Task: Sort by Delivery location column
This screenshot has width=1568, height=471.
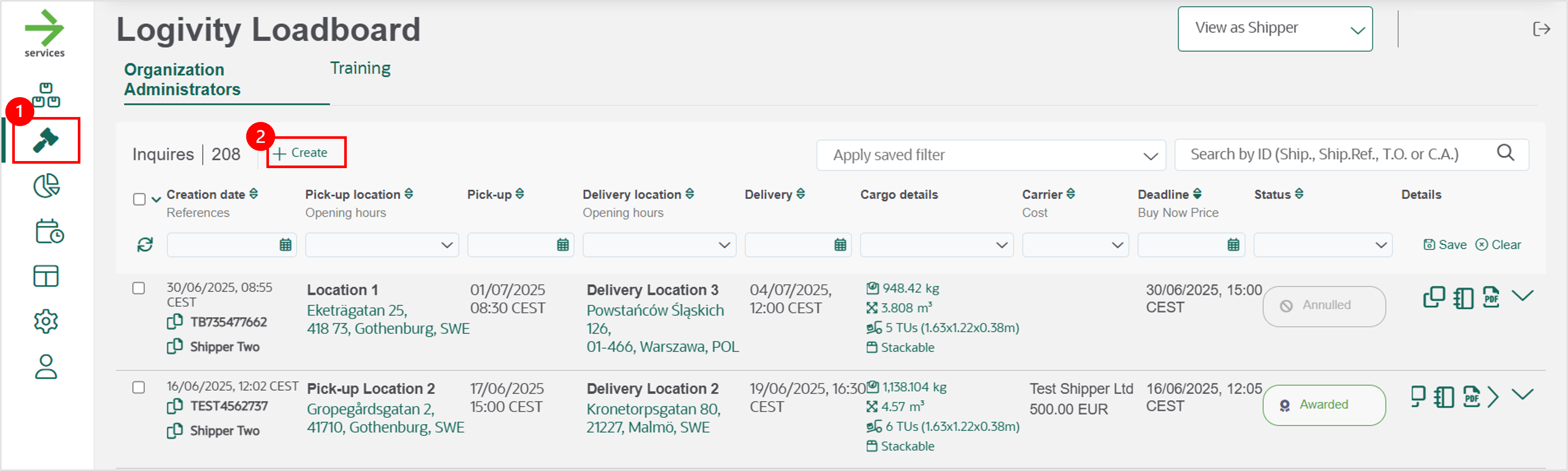Action: click(x=690, y=194)
